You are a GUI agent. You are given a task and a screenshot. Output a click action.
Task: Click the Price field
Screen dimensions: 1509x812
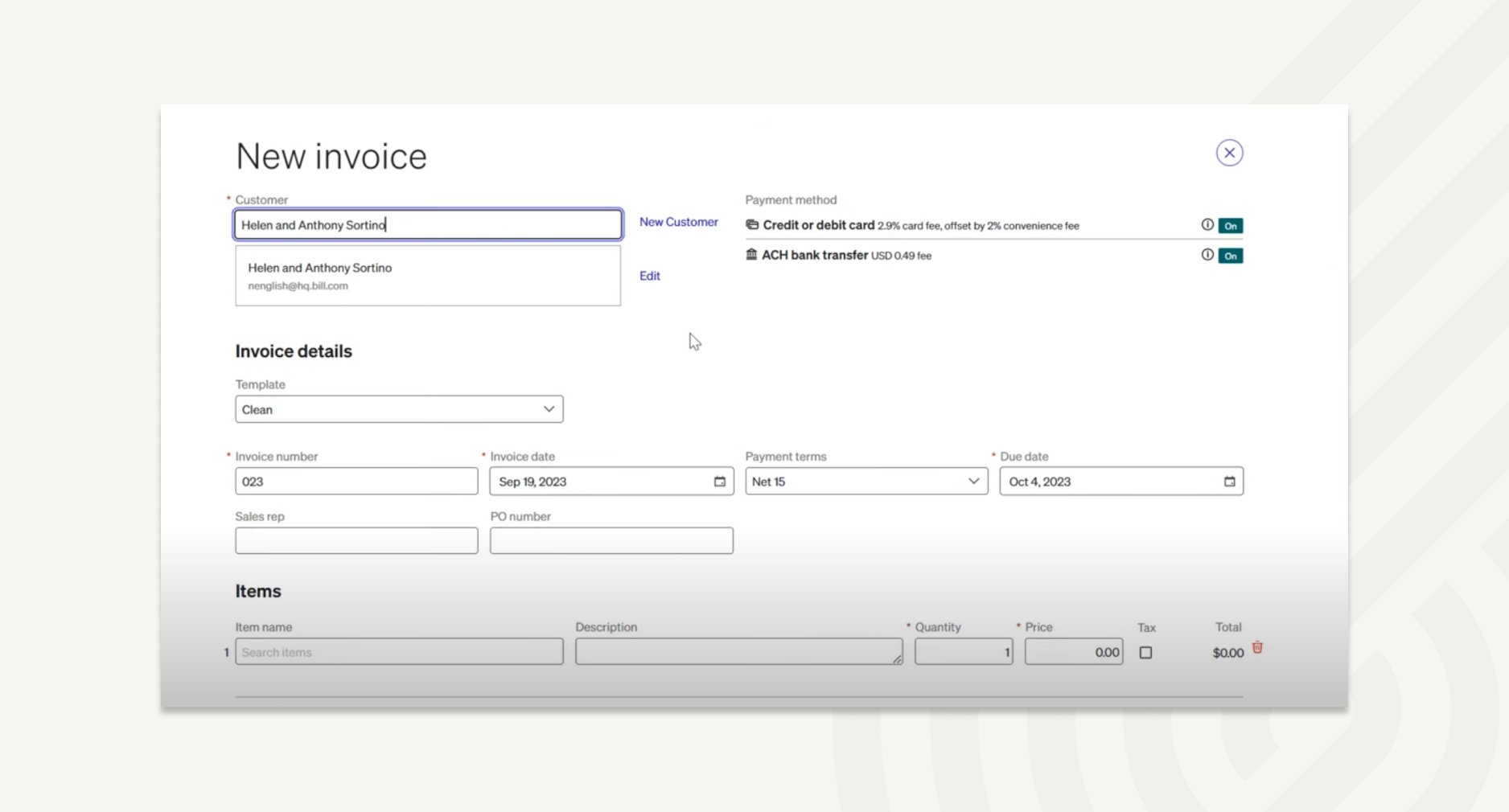point(1074,652)
